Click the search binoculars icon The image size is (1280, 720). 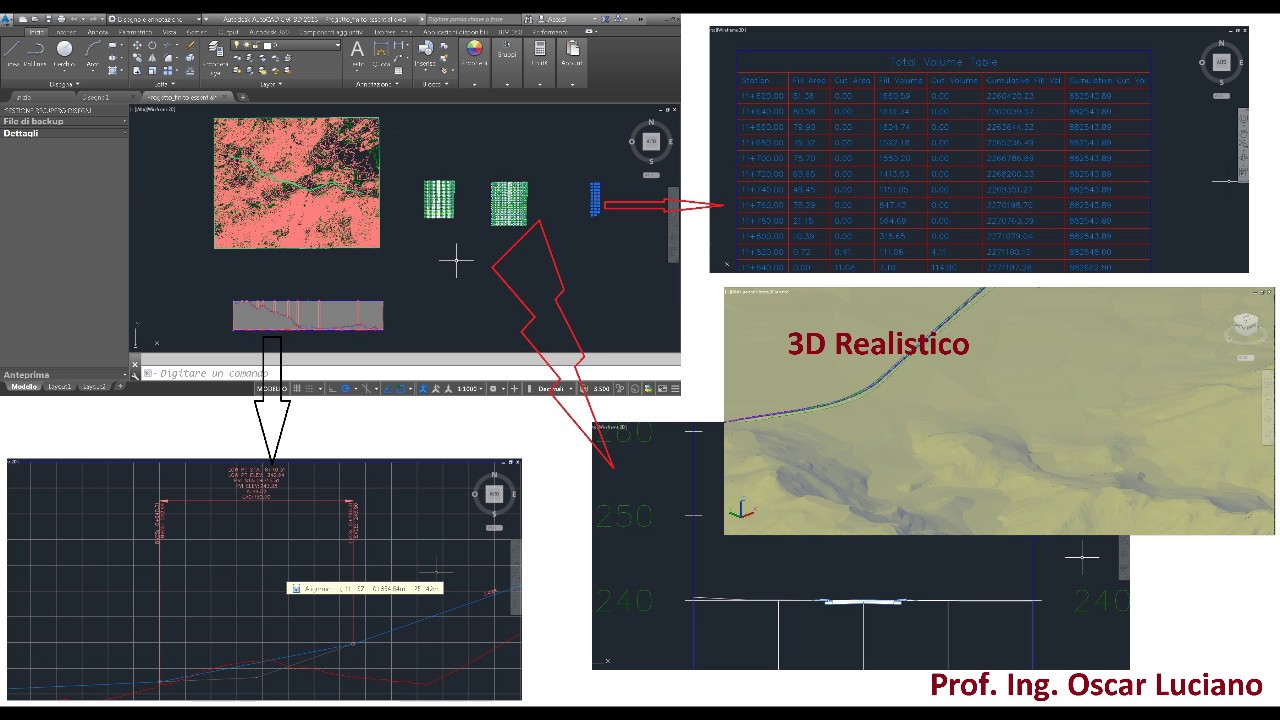click(x=529, y=19)
